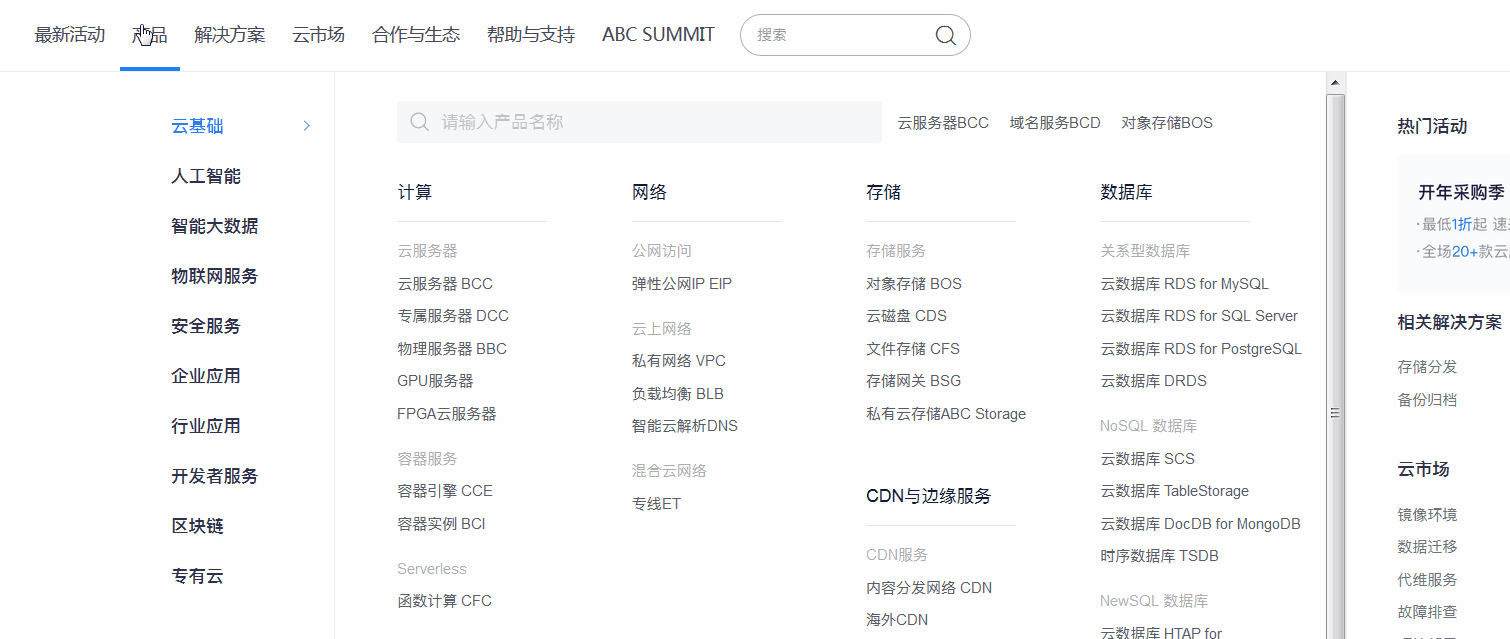Open 内容分发网络 CDN link

pos(929,588)
